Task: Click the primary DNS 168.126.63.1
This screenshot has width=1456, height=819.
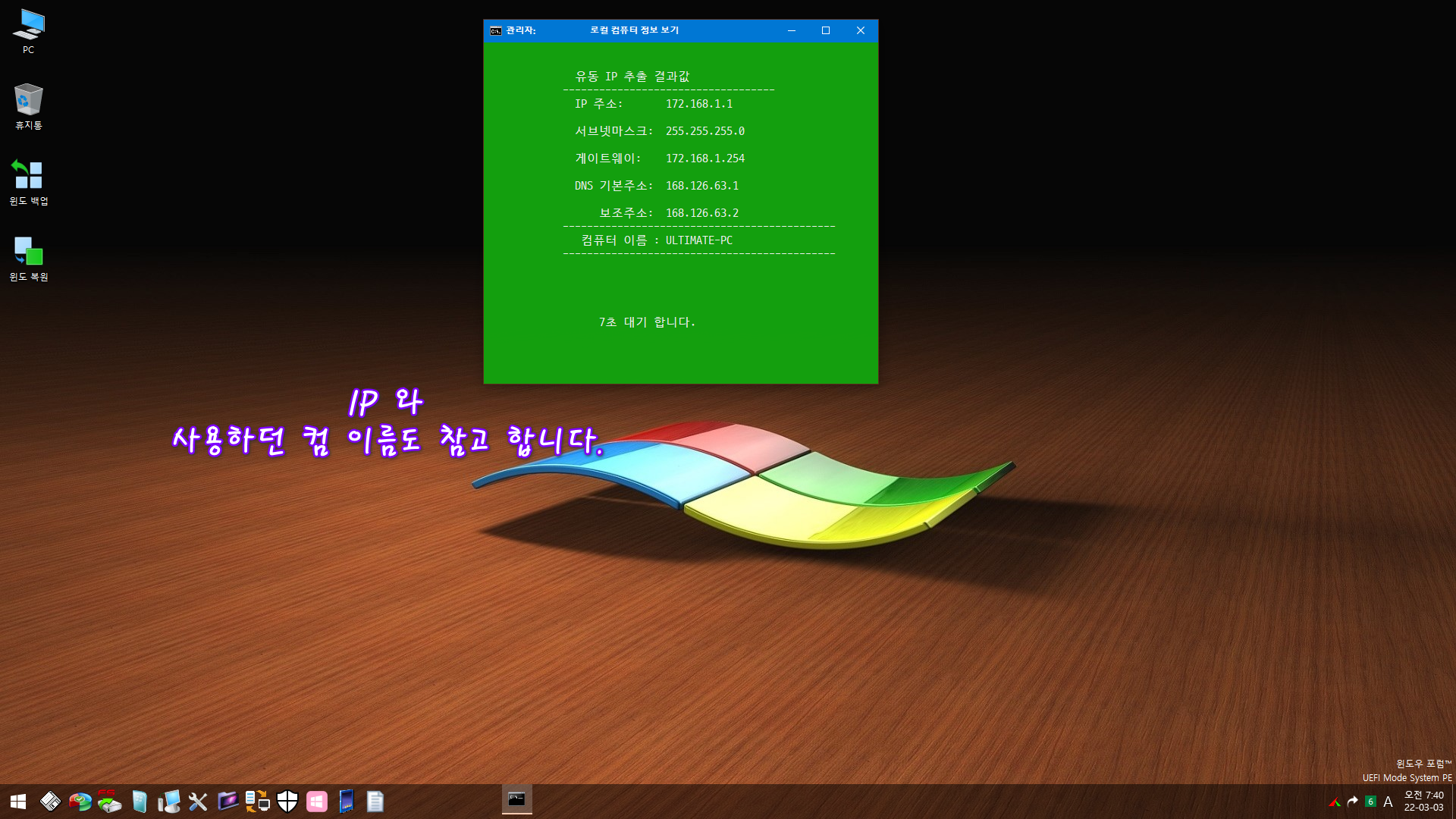Action: point(702,186)
